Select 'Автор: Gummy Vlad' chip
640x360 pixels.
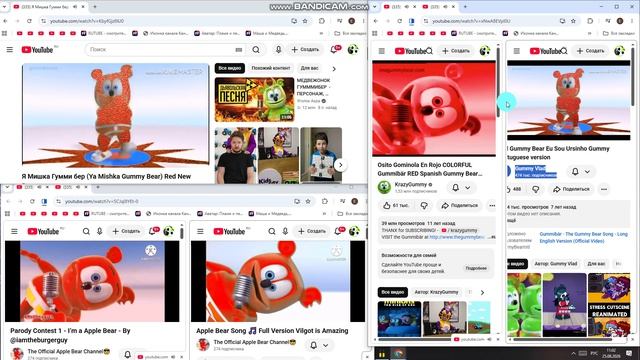[556, 264]
